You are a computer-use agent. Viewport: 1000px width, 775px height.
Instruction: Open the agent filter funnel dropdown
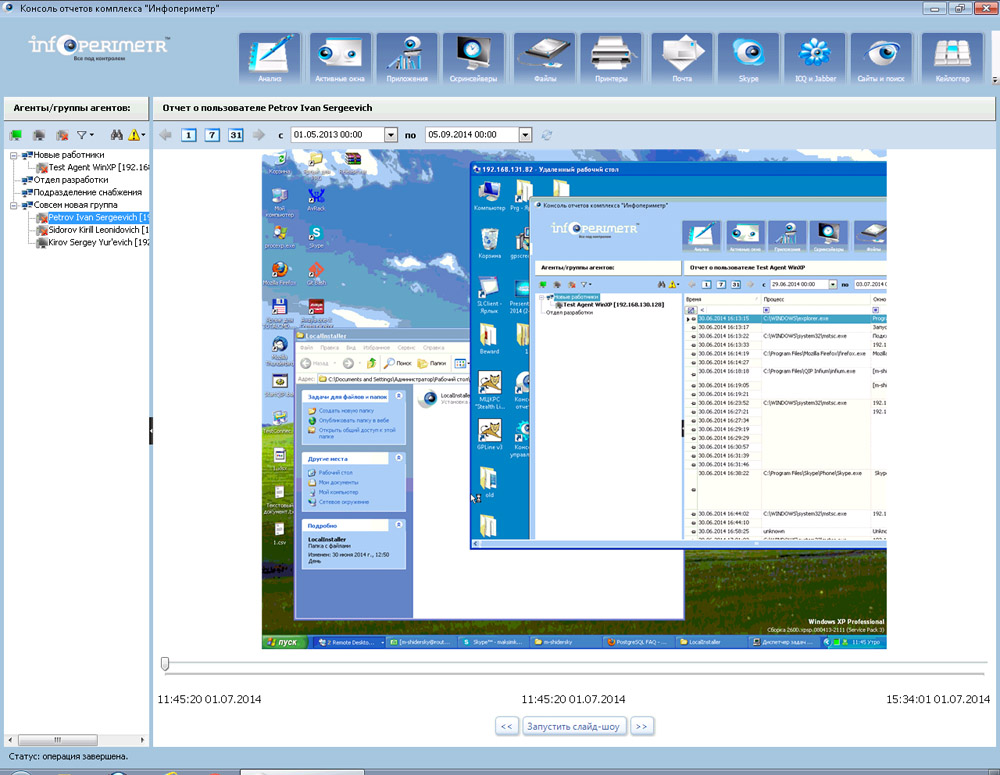(86, 135)
